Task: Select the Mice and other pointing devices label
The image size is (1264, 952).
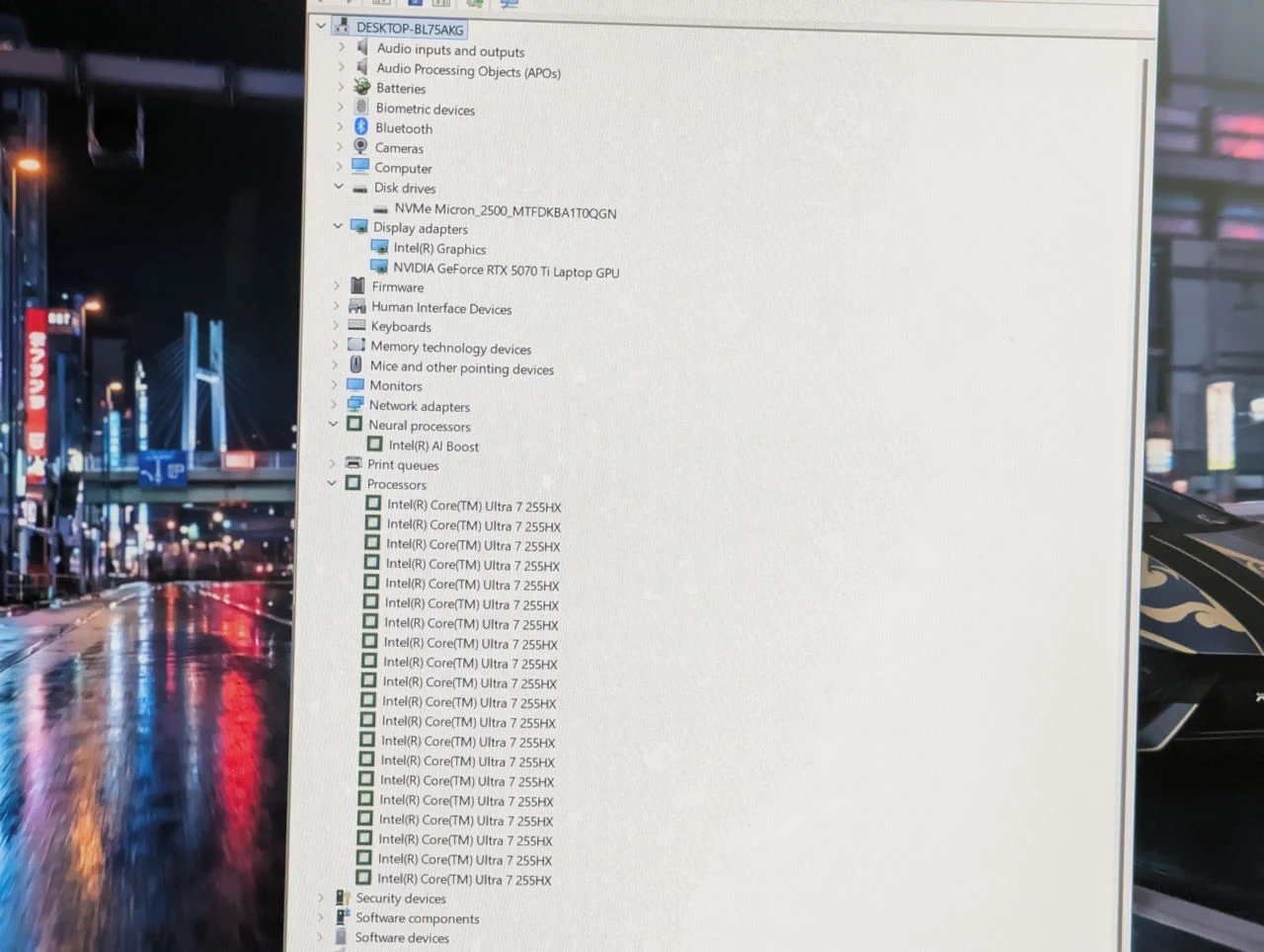Action: [x=462, y=367]
